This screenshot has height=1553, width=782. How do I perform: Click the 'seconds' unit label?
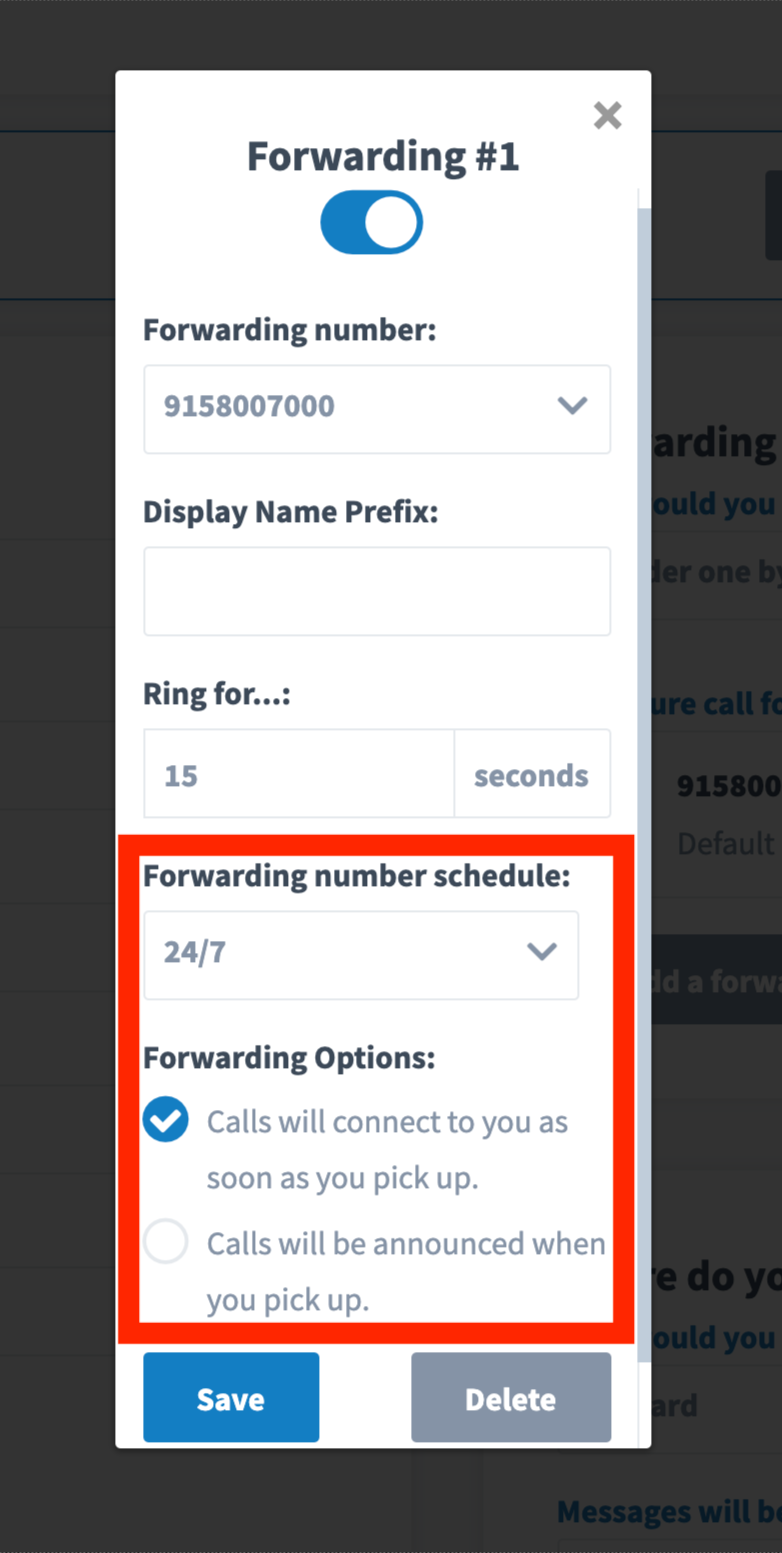point(531,773)
